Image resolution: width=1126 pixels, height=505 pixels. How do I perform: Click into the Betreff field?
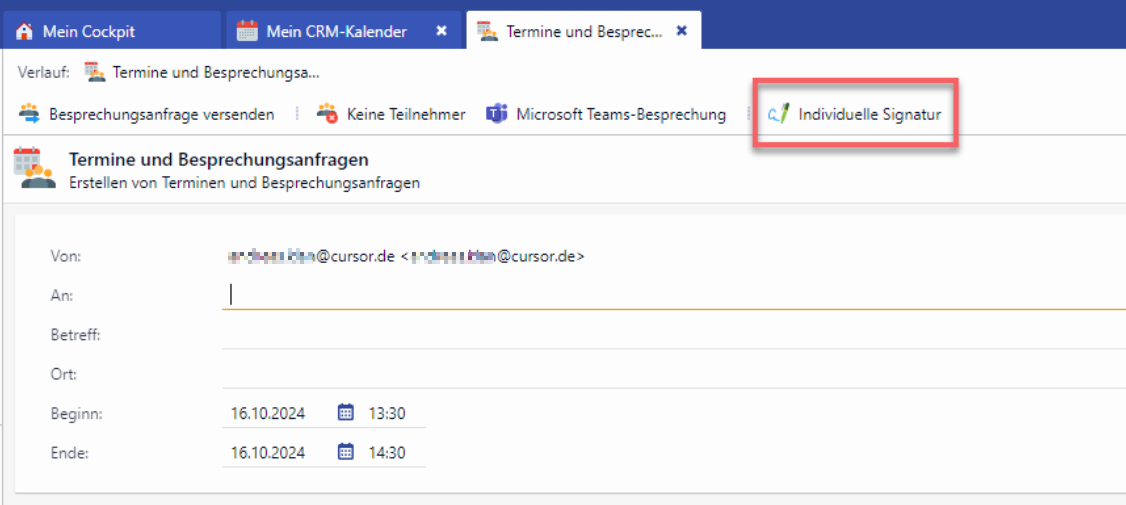coord(670,335)
